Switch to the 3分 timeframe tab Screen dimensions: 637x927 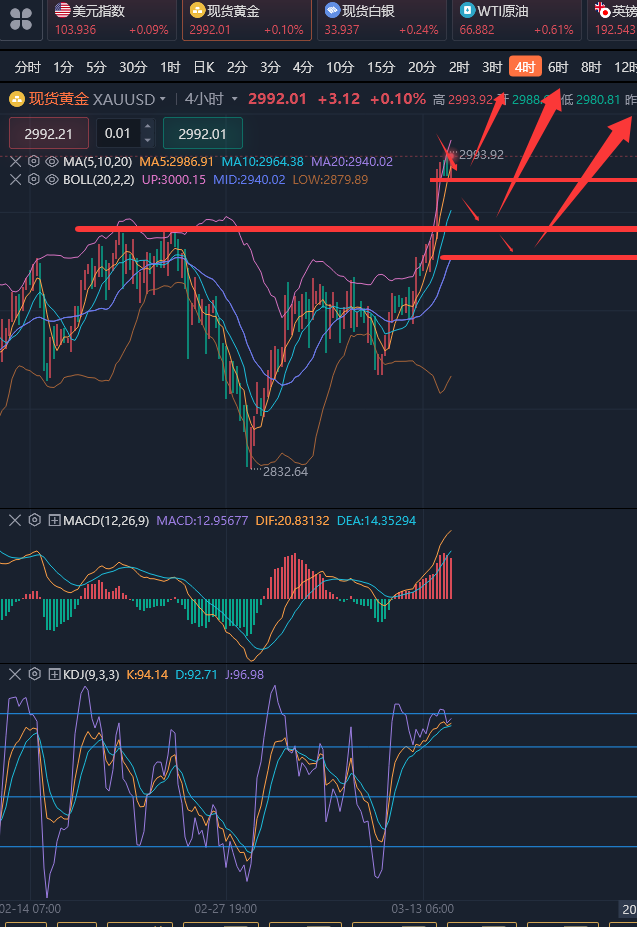(x=270, y=67)
